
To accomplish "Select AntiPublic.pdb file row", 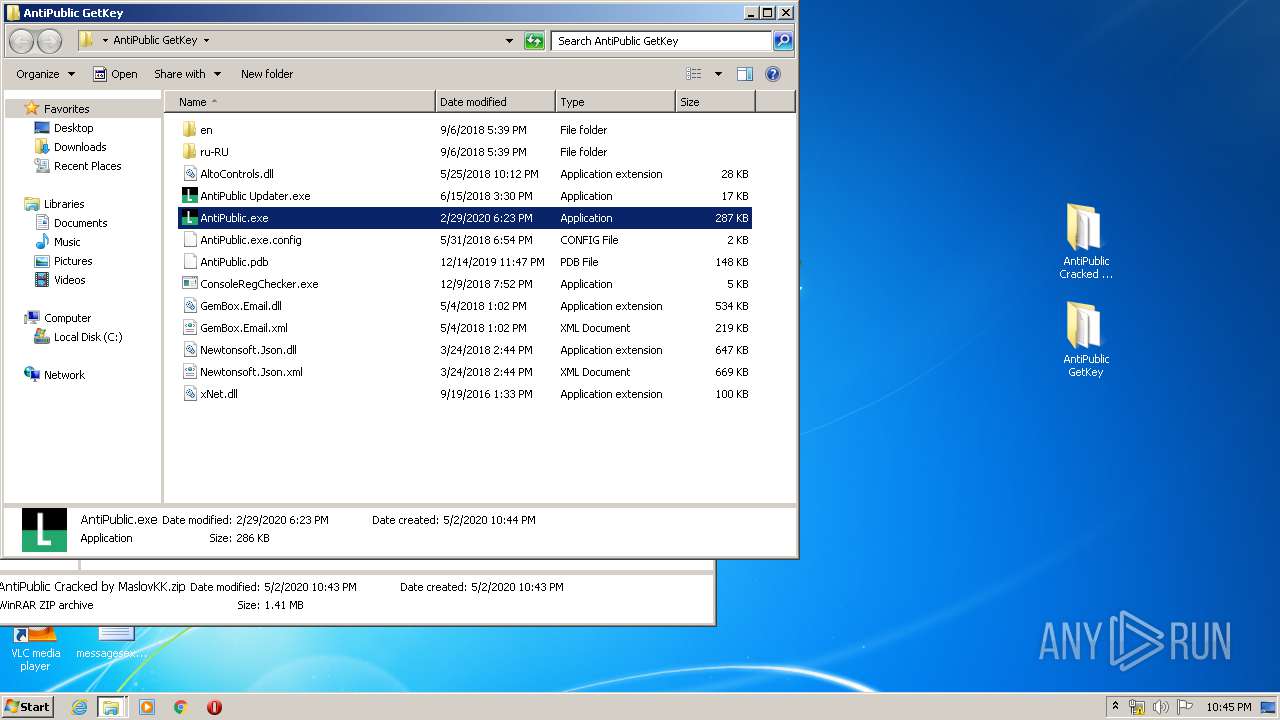I will 465,262.
